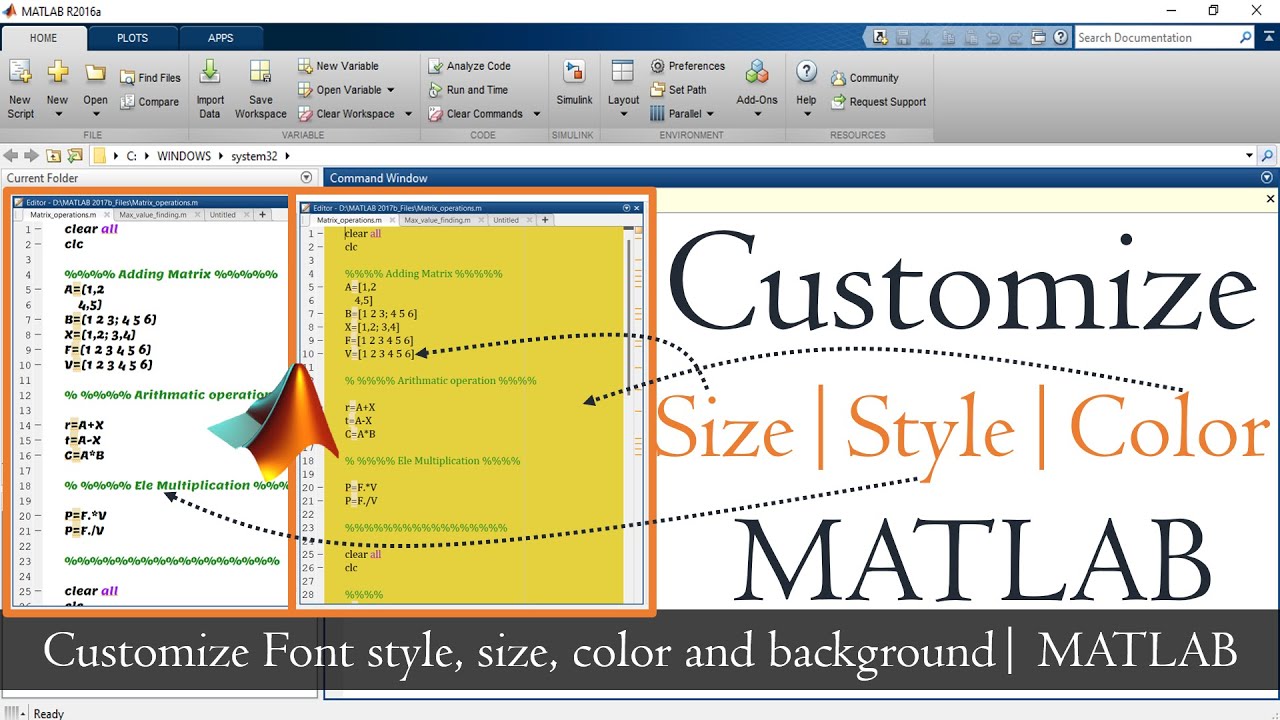Screen dimensions: 1280x720
Task: Switch to the PLOTS tab
Action: tap(132, 38)
